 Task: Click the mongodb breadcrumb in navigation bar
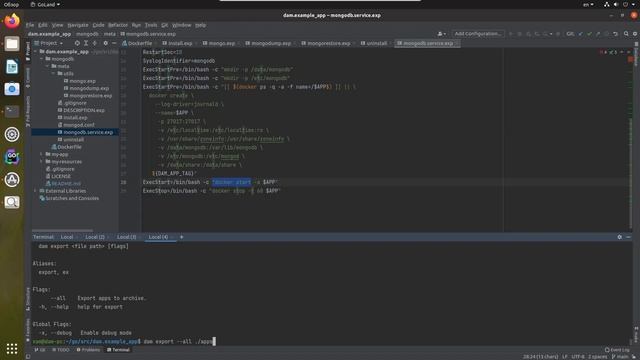(87, 34)
